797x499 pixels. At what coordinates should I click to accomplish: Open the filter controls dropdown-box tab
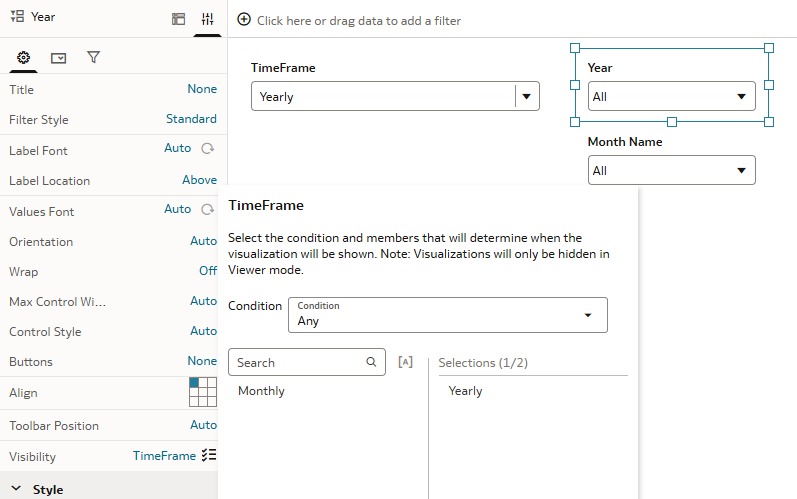58,58
